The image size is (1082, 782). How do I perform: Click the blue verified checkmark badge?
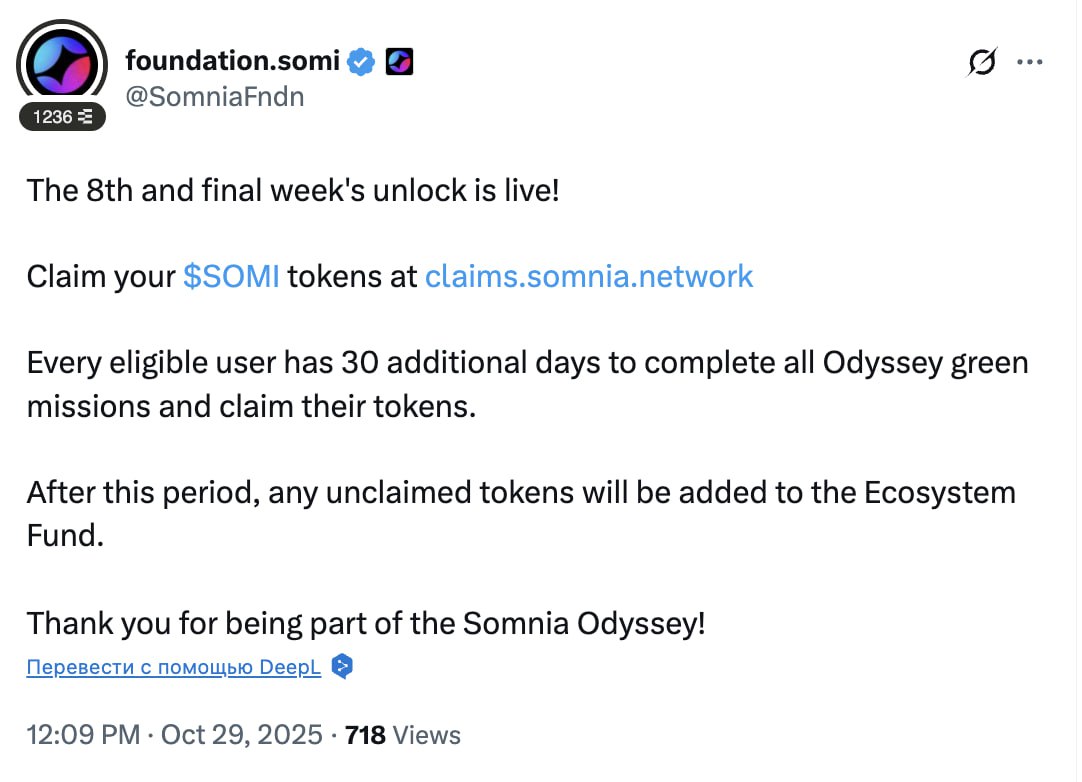361,62
